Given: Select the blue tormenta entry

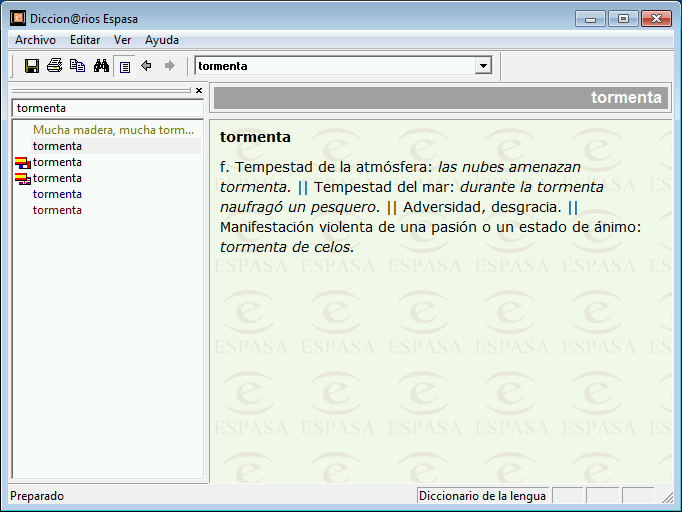Looking at the screenshot, I should [x=57, y=194].
